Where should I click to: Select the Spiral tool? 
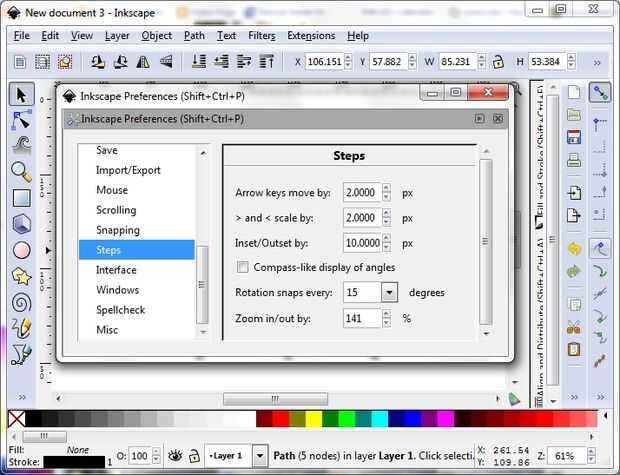(21, 303)
